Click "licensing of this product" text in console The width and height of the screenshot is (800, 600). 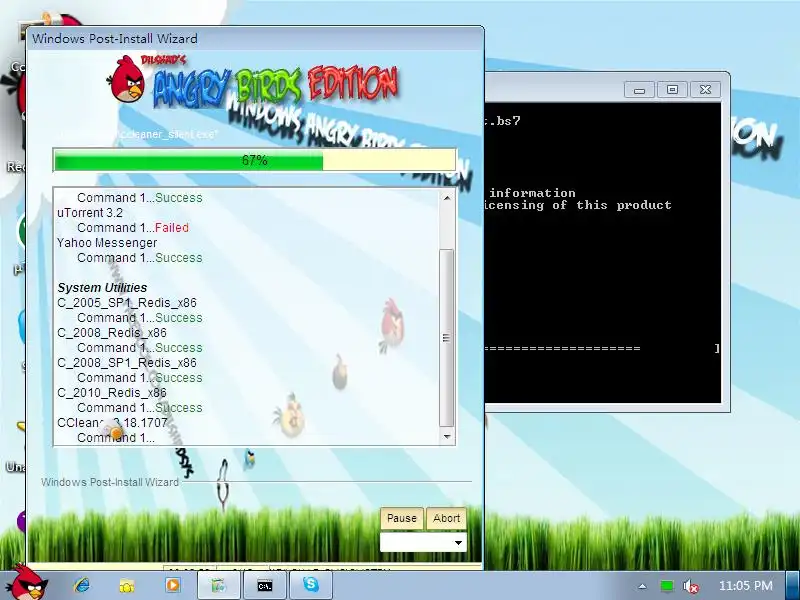click(x=578, y=205)
